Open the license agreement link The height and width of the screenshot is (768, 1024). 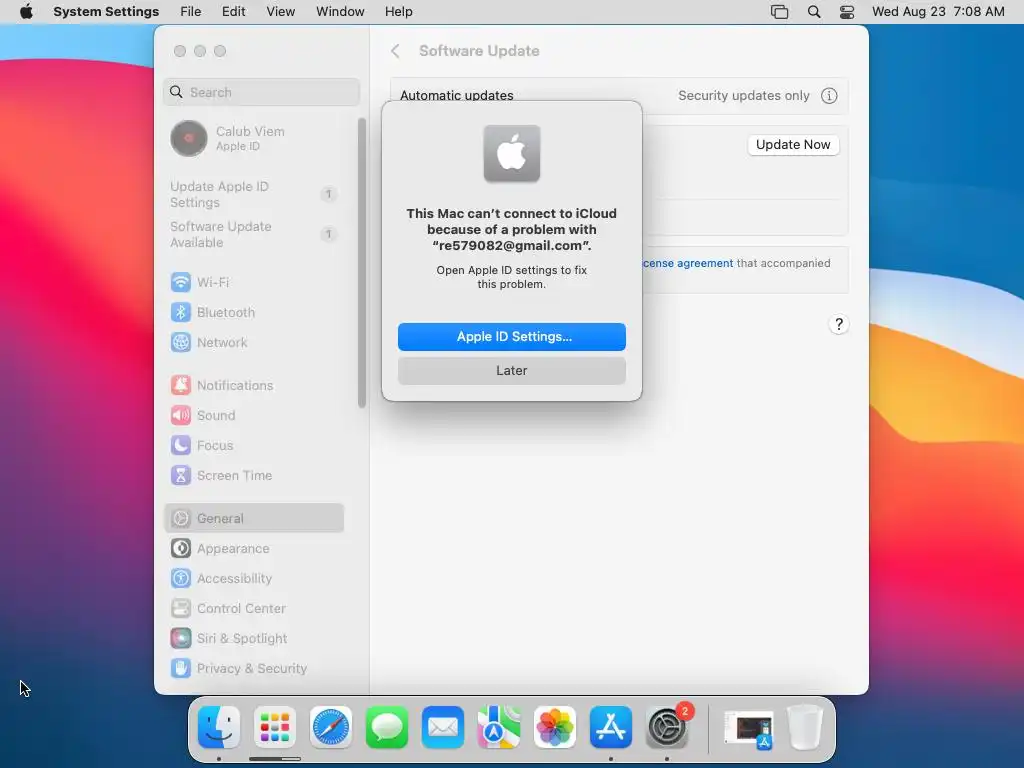688,263
